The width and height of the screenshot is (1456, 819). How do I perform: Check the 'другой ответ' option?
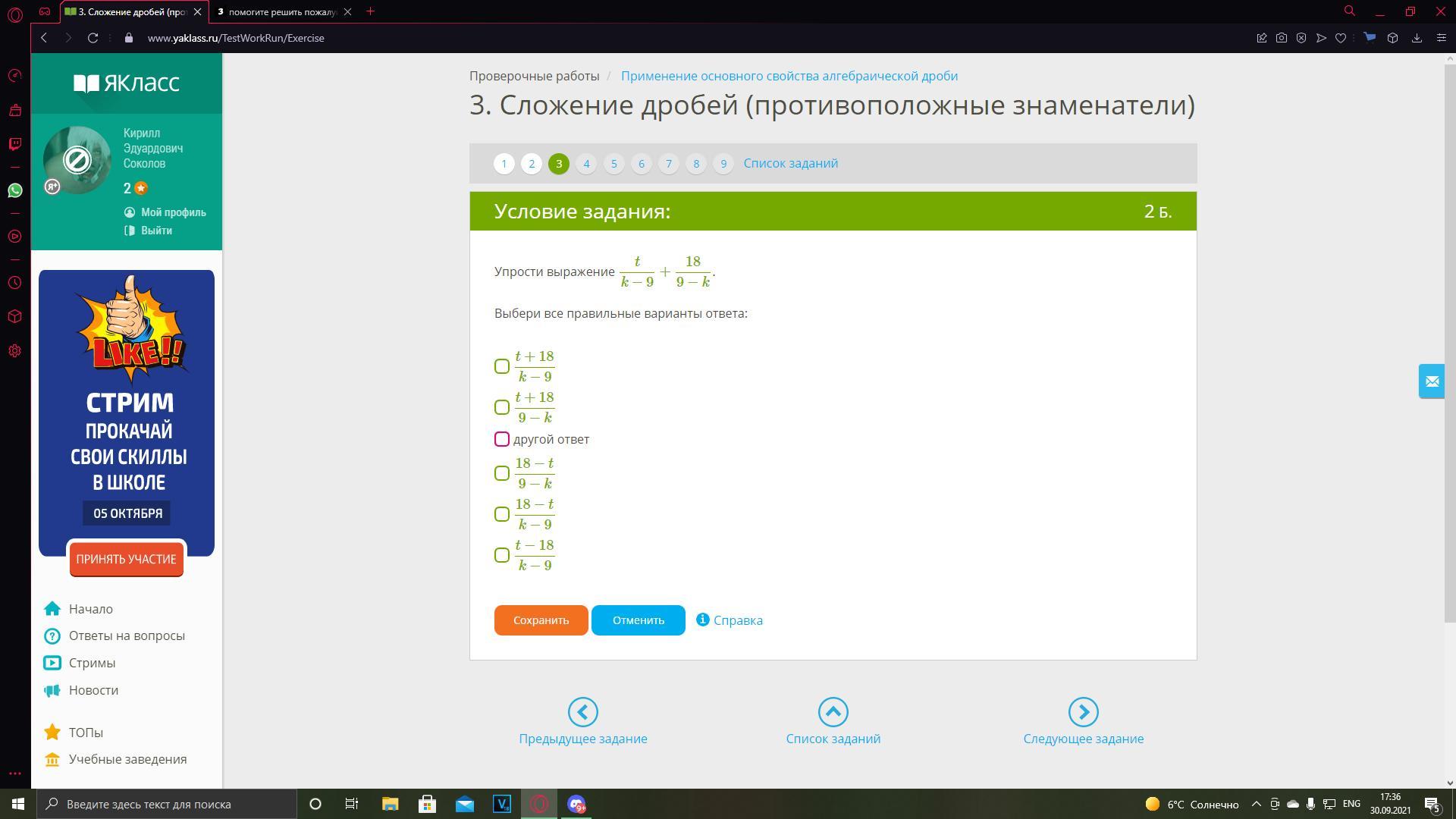502,440
